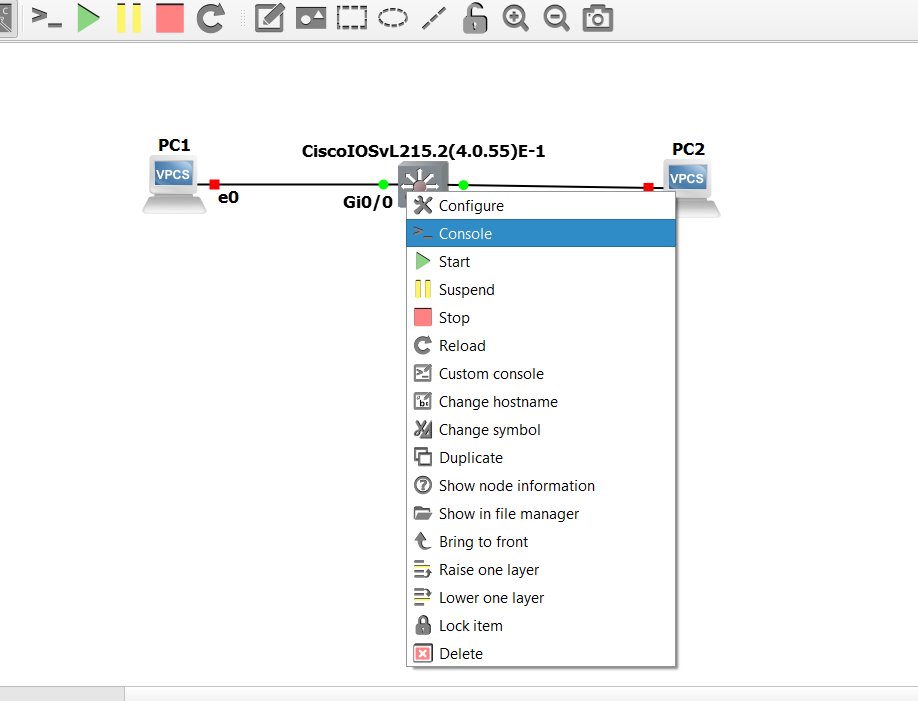Insert a picture from toolbar
This screenshot has height=701, width=918.
coord(311,18)
